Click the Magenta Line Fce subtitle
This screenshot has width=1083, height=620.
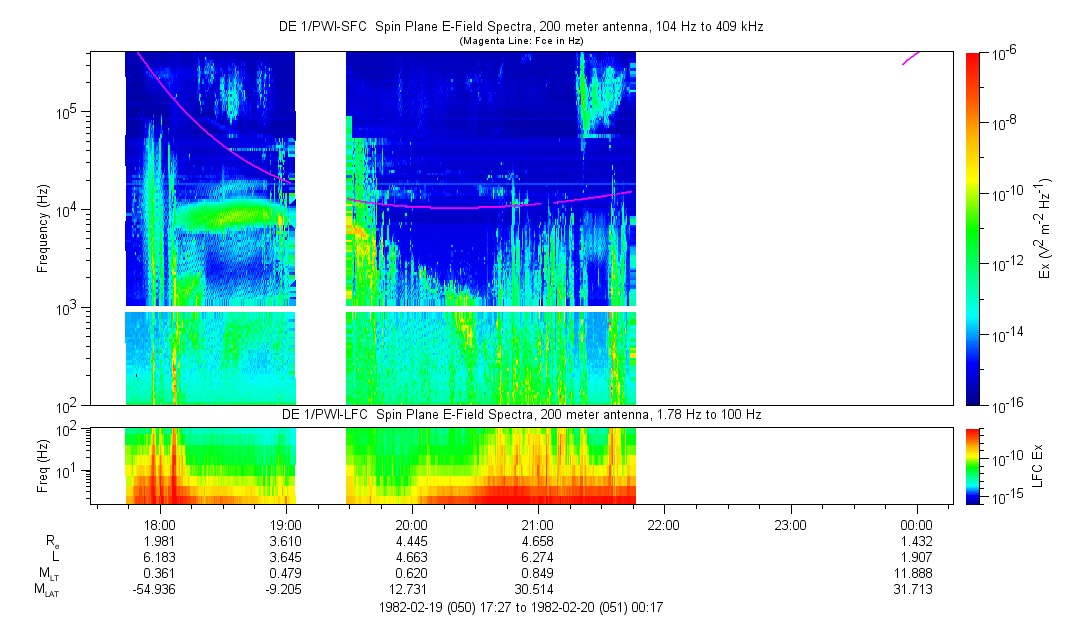click(x=521, y=41)
